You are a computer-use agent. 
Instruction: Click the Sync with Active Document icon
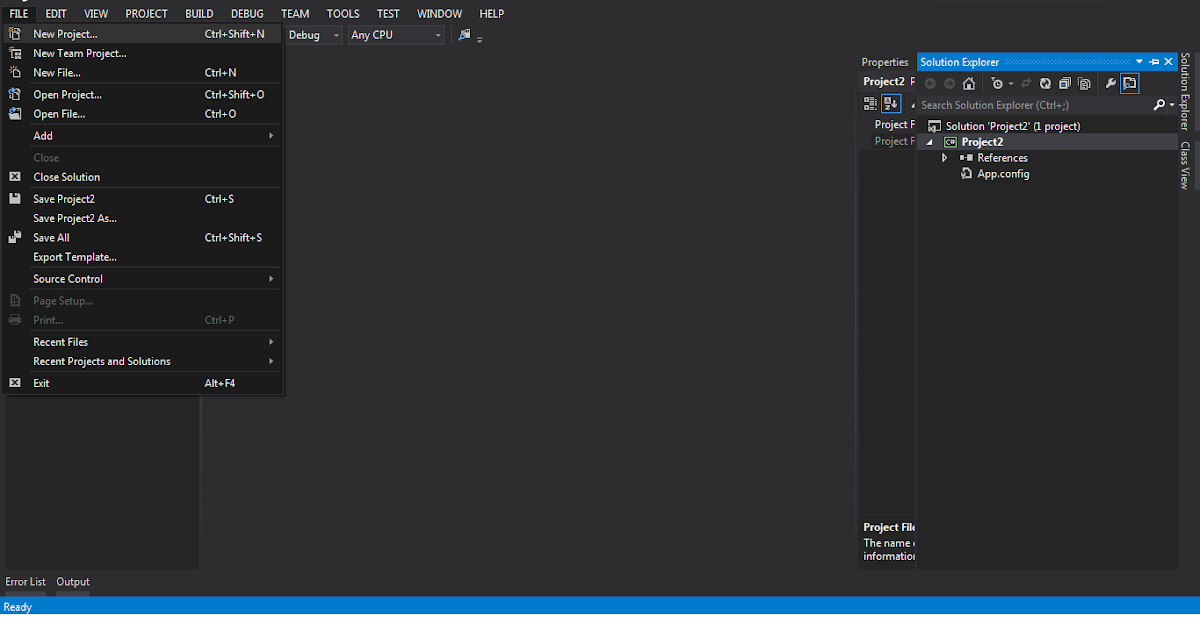(1025, 83)
